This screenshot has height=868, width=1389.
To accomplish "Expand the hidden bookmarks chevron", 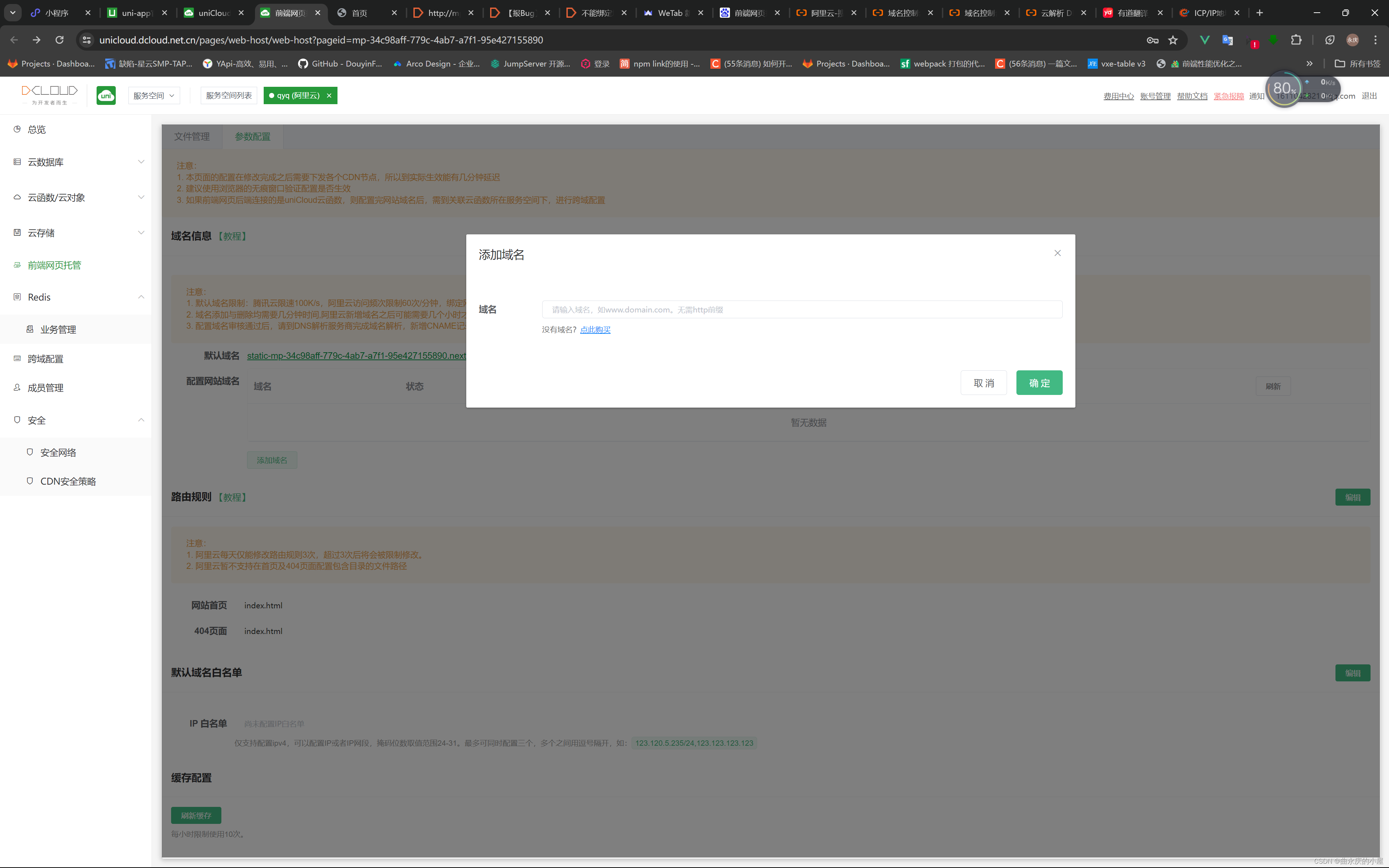I will point(1309,64).
